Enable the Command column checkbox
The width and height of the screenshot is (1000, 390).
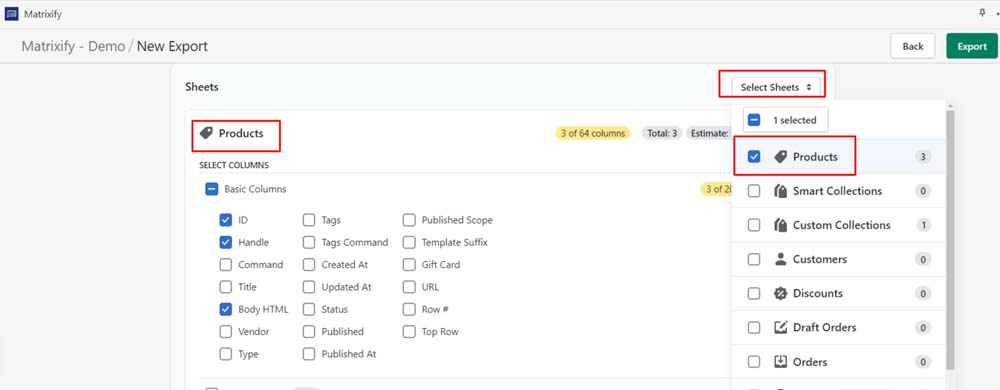click(225, 264)
